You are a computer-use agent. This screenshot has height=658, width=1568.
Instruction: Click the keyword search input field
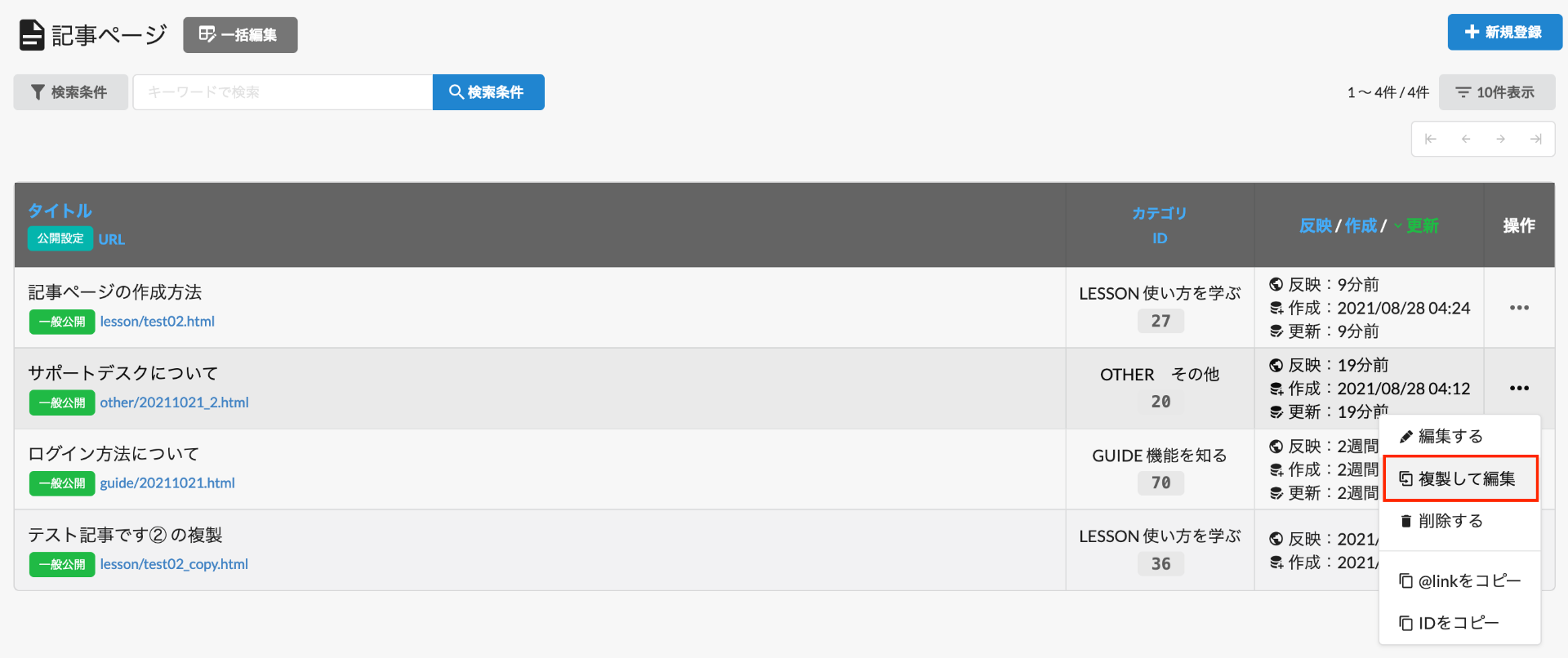tap(283, 92)
